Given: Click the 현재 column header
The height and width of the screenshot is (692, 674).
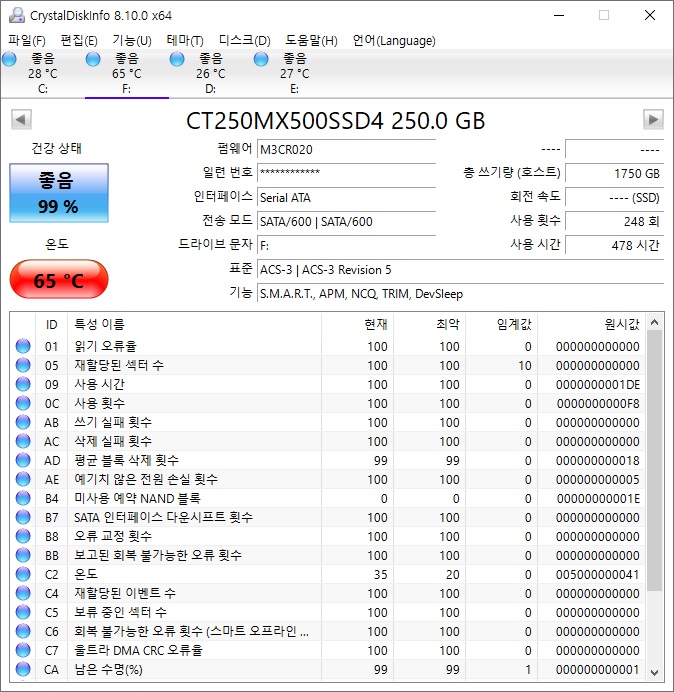Looking at the screenshot, I should pos(358,325).
